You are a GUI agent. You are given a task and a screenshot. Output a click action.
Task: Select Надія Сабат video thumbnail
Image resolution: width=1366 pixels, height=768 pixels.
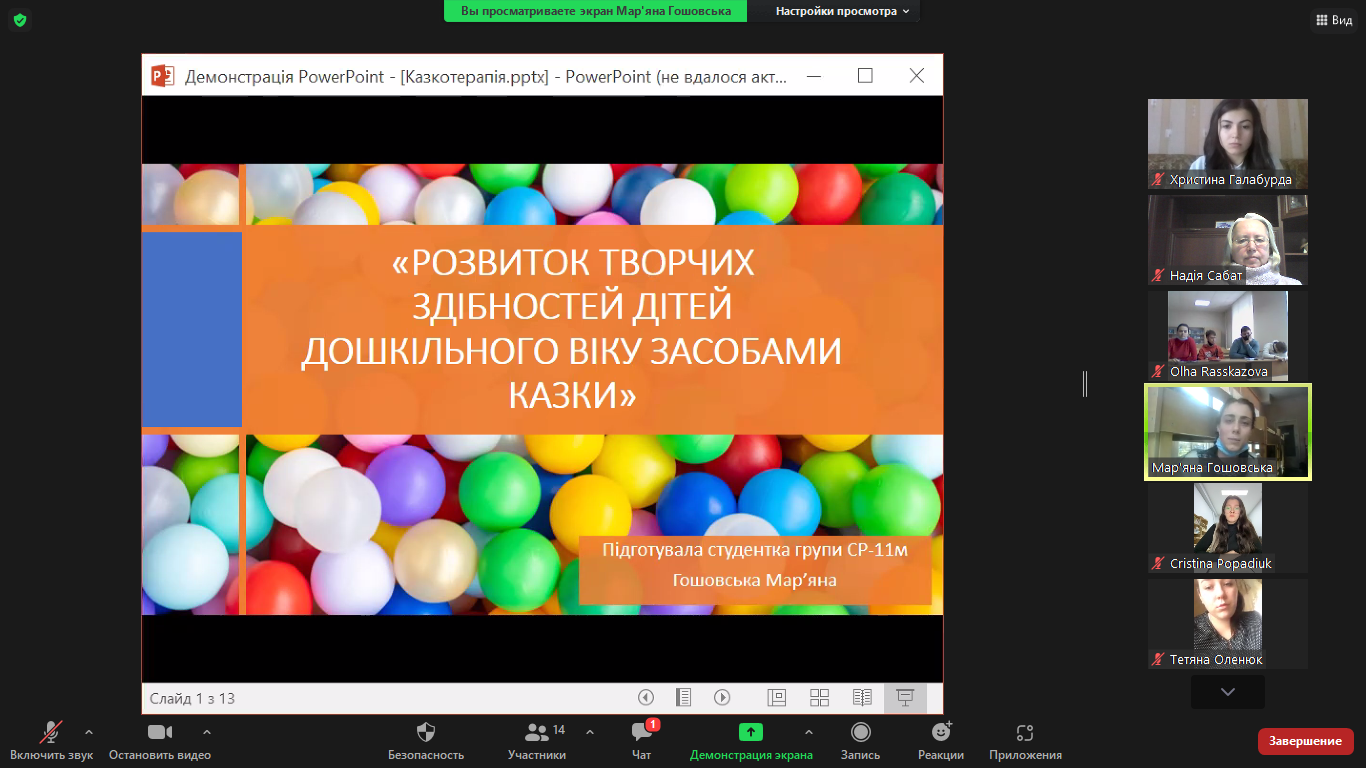1227,240
